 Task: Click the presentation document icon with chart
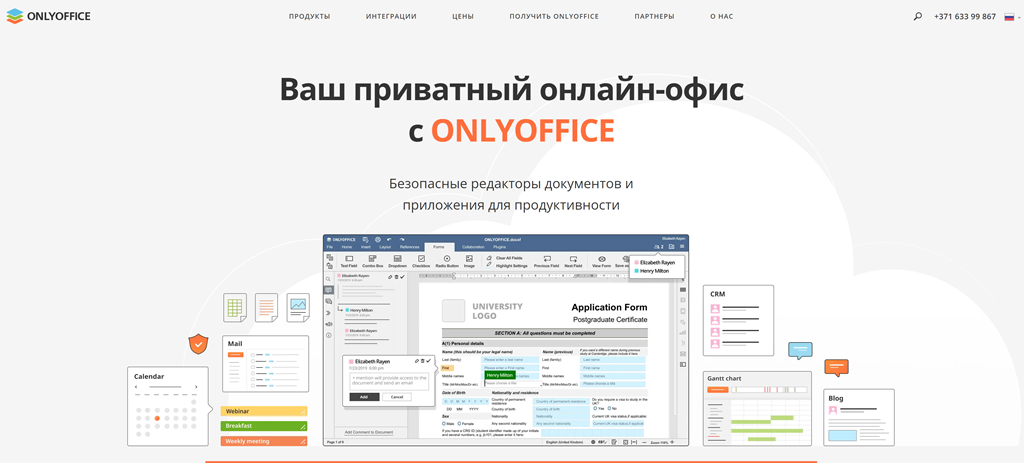tap(298, 307)
